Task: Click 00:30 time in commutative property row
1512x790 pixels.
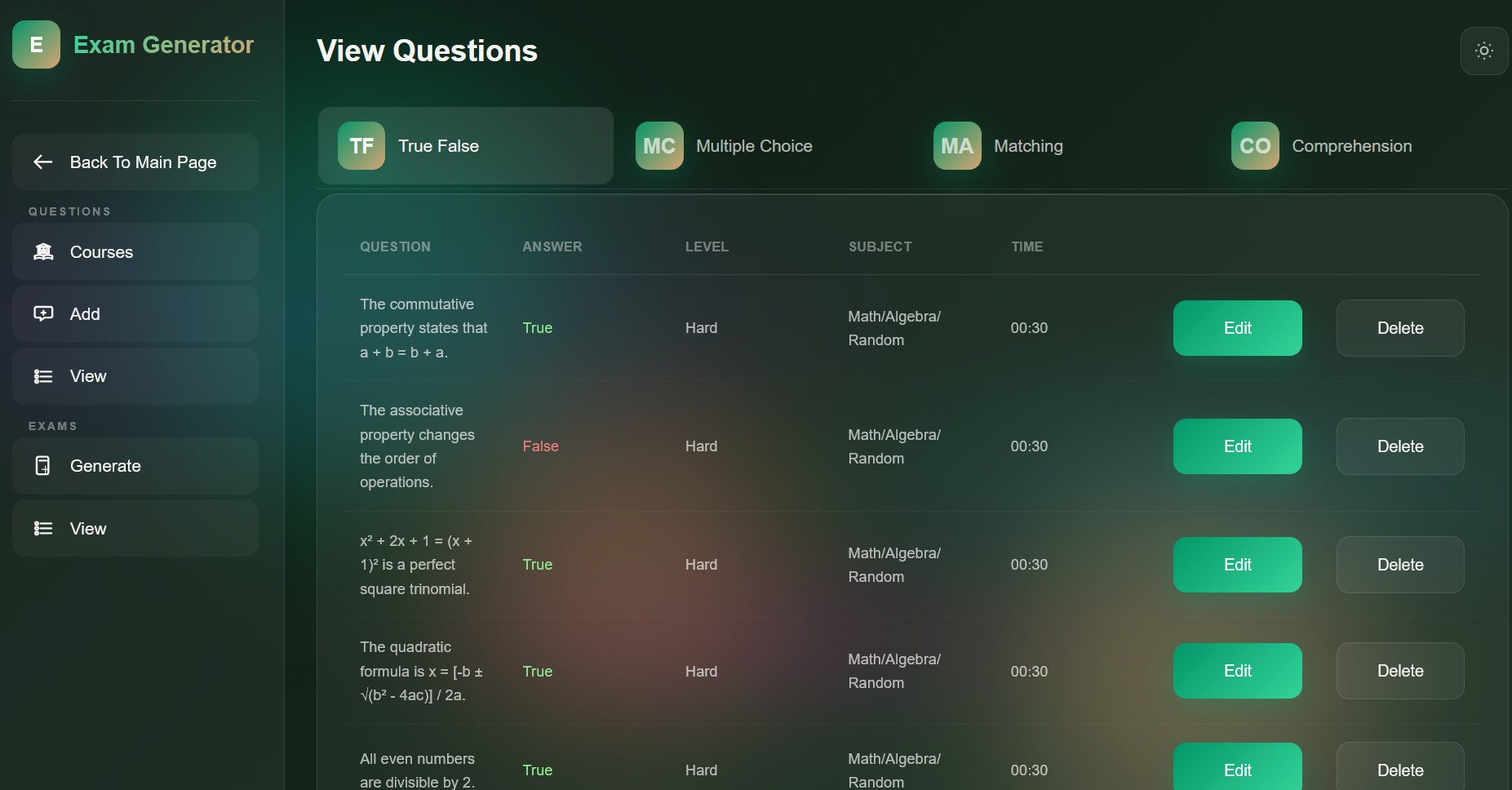Action: click(x=1029, y=328)
